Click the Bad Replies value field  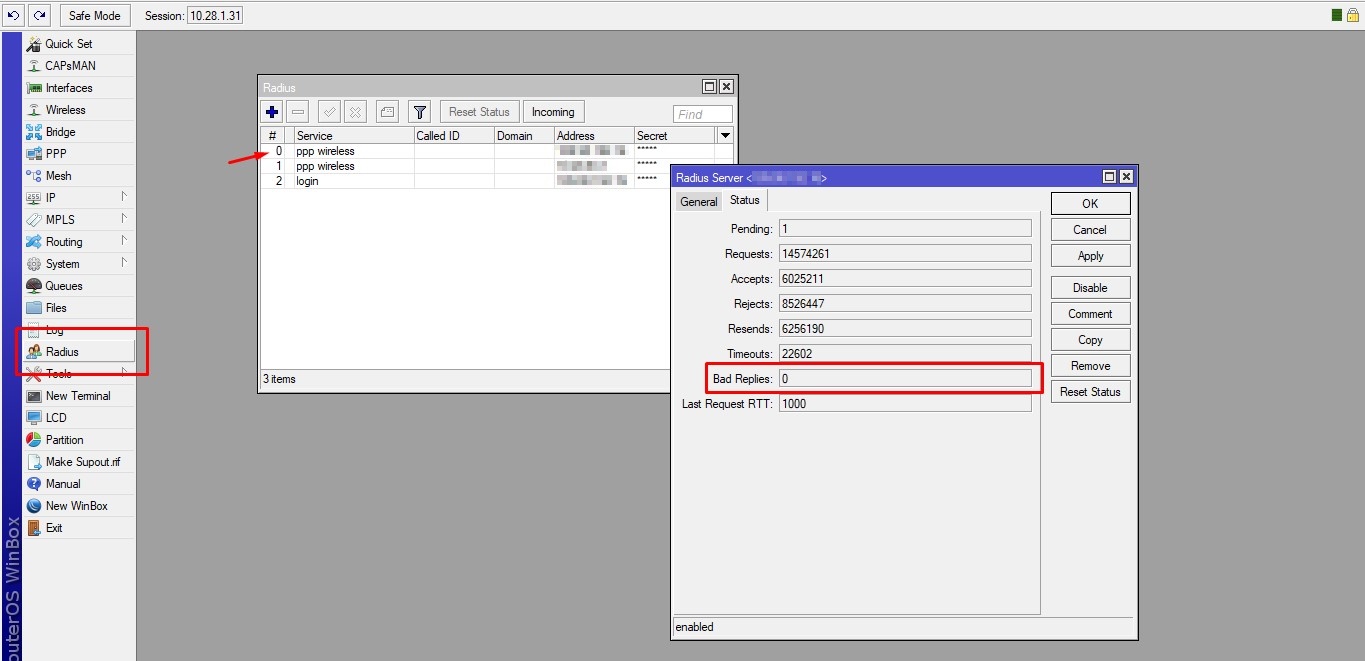pyautogui.click(x=904, y=379)
